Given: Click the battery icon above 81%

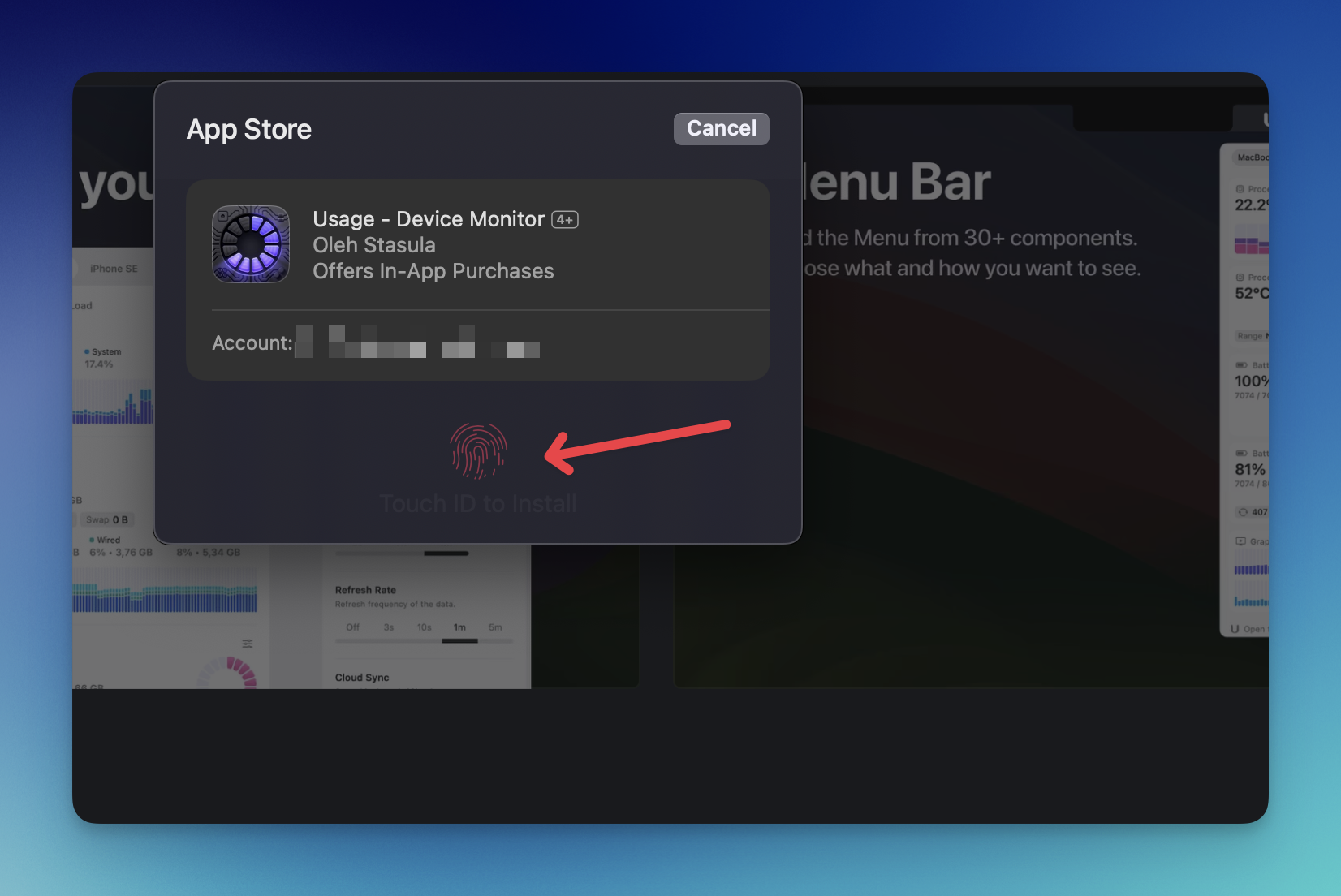Looking at the screenshot, I should point(1241,454).
